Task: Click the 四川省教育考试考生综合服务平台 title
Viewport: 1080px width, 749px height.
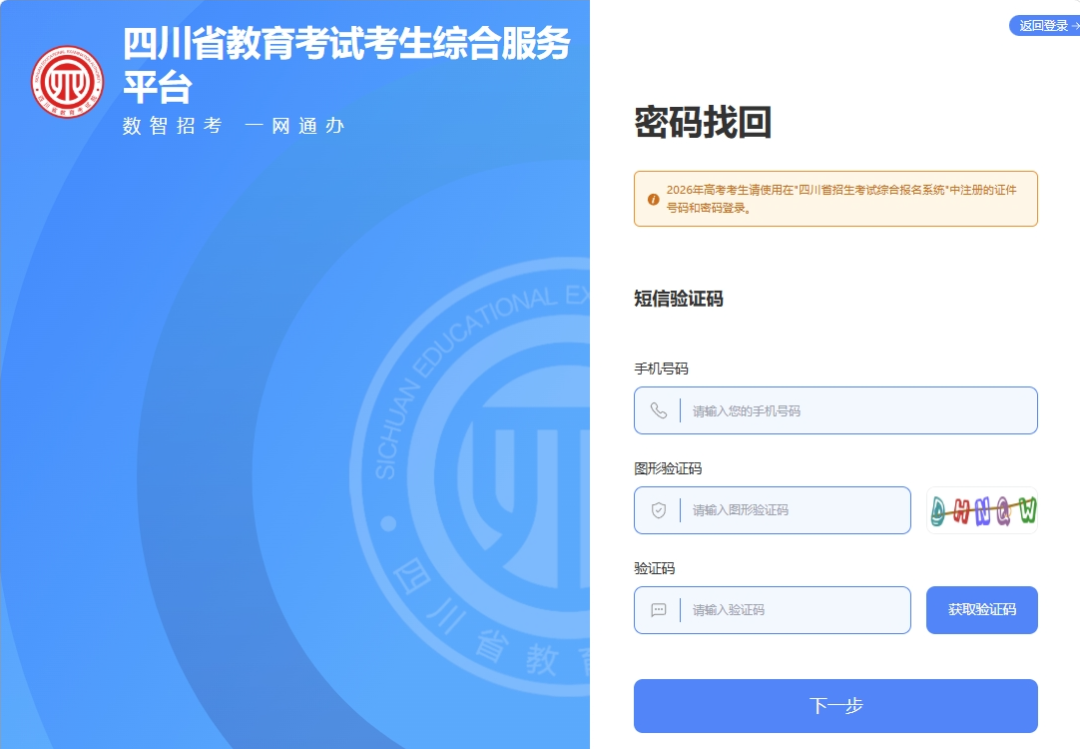Action: 346,65
